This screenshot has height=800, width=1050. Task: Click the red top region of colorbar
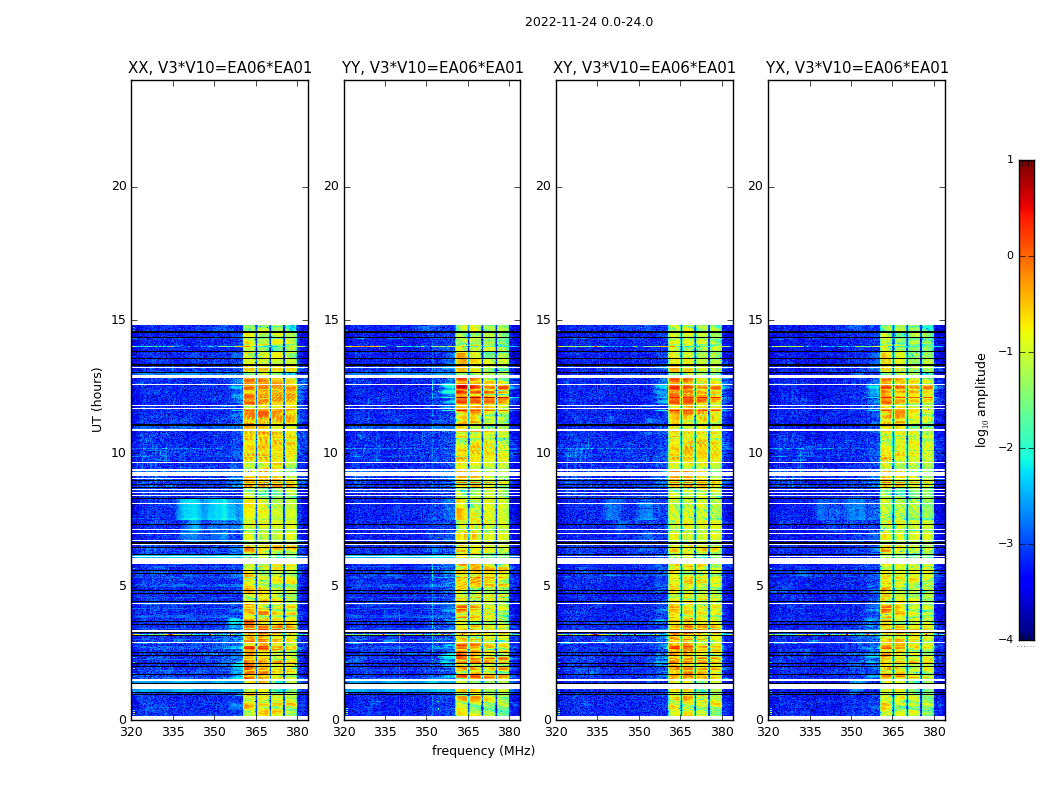[1027, 194]
